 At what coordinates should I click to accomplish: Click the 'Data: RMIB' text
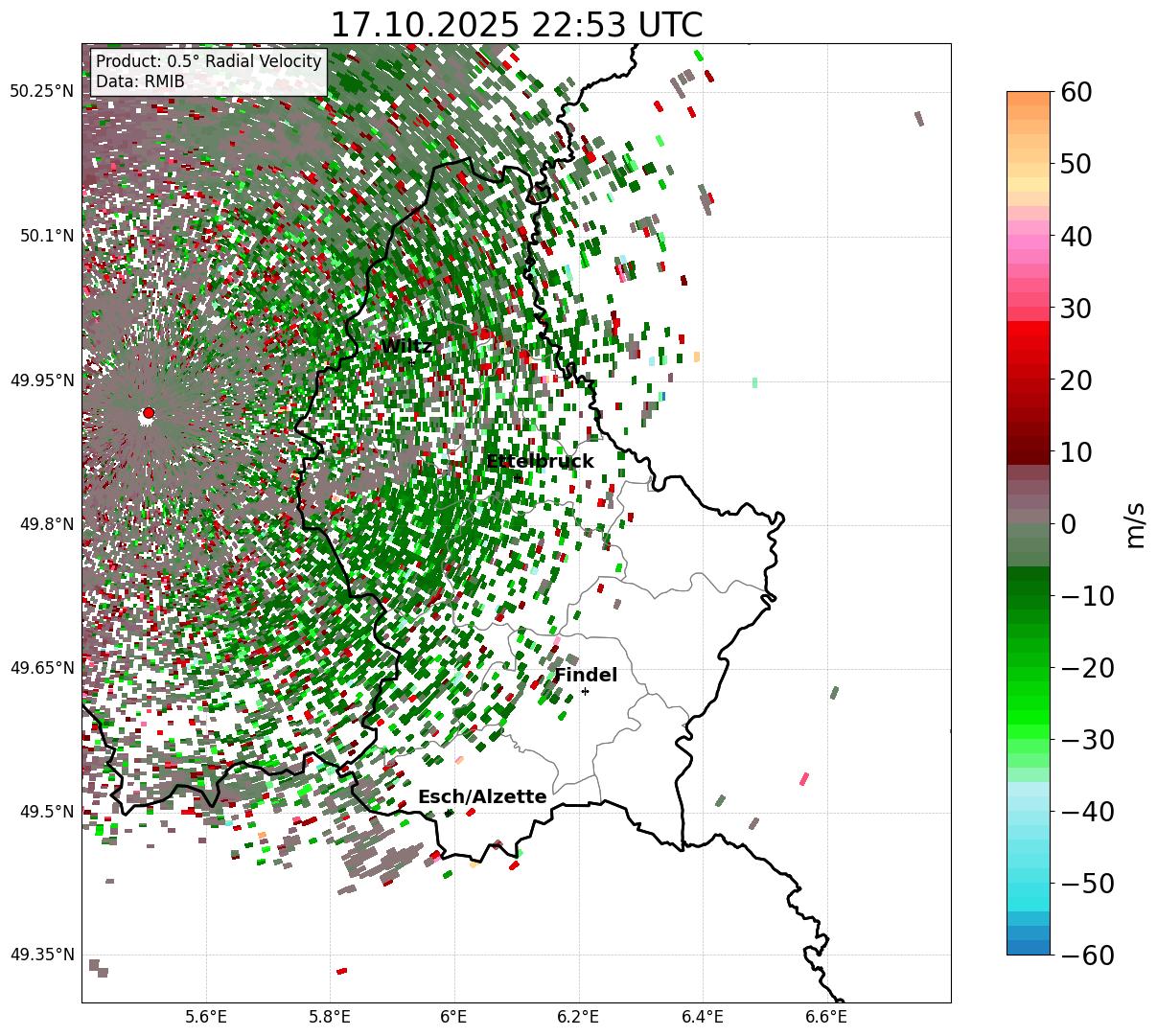[140, 82]
